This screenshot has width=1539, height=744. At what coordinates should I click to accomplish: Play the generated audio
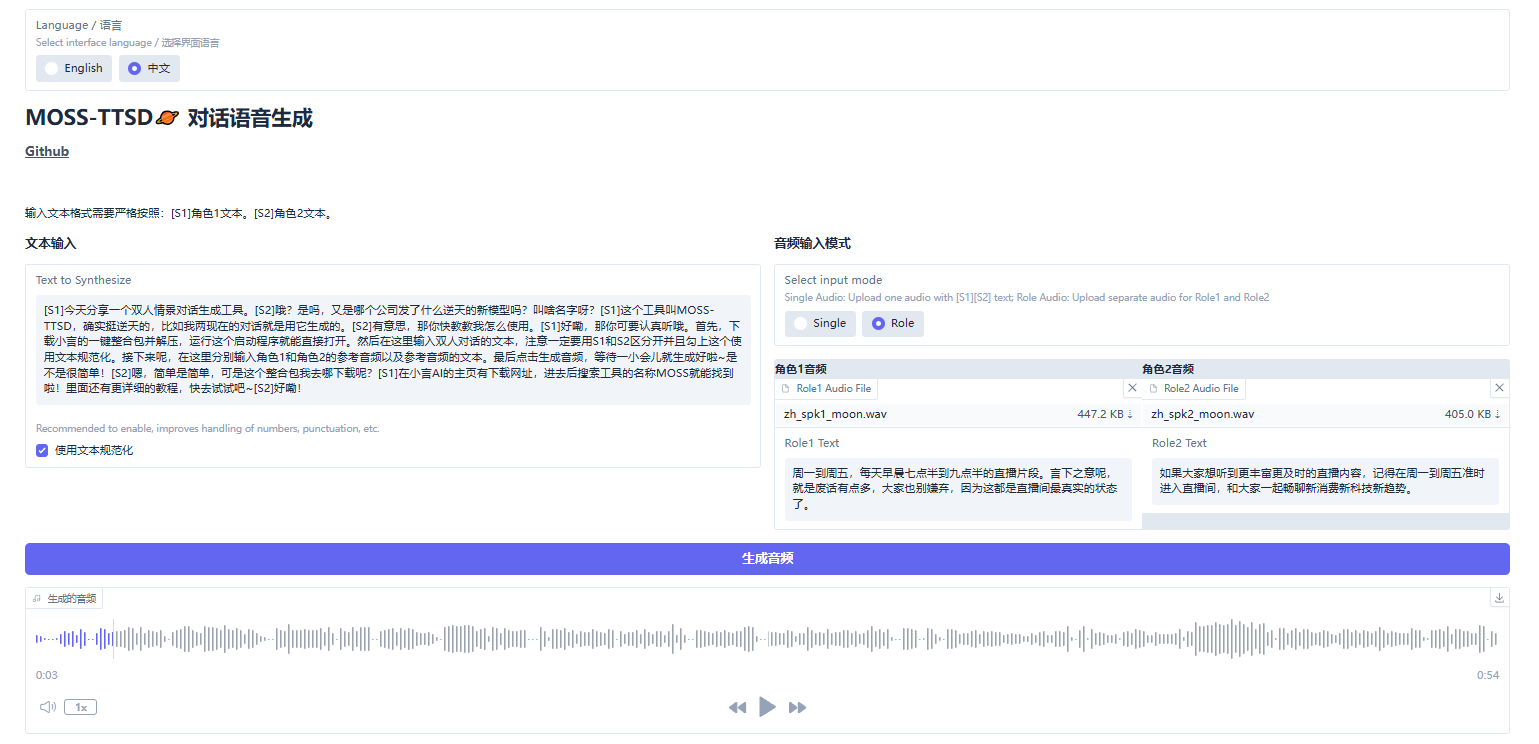coord(767,707)
